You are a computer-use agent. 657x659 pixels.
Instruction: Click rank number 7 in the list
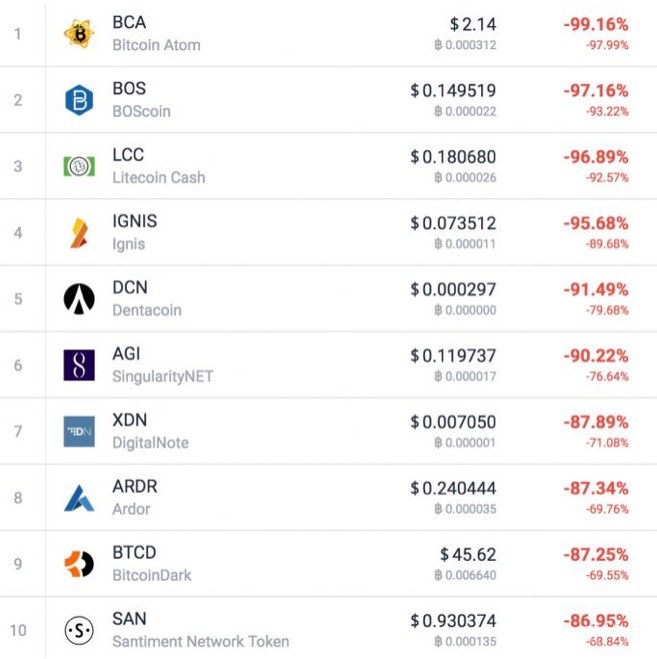(x=17, y=432)
